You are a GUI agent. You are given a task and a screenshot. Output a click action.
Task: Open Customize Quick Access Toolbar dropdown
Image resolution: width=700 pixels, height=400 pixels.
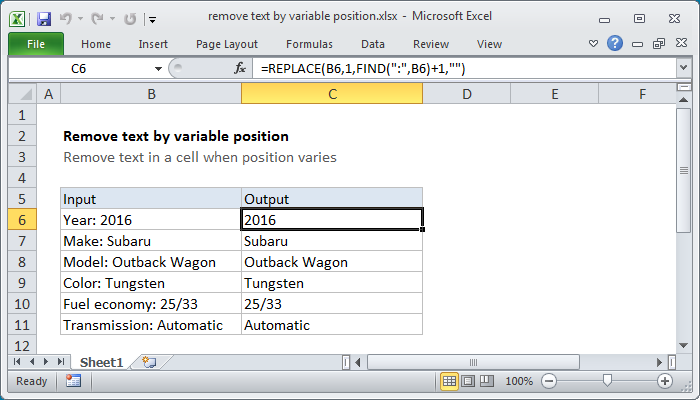pyautogui.click(x=153, y=20)
